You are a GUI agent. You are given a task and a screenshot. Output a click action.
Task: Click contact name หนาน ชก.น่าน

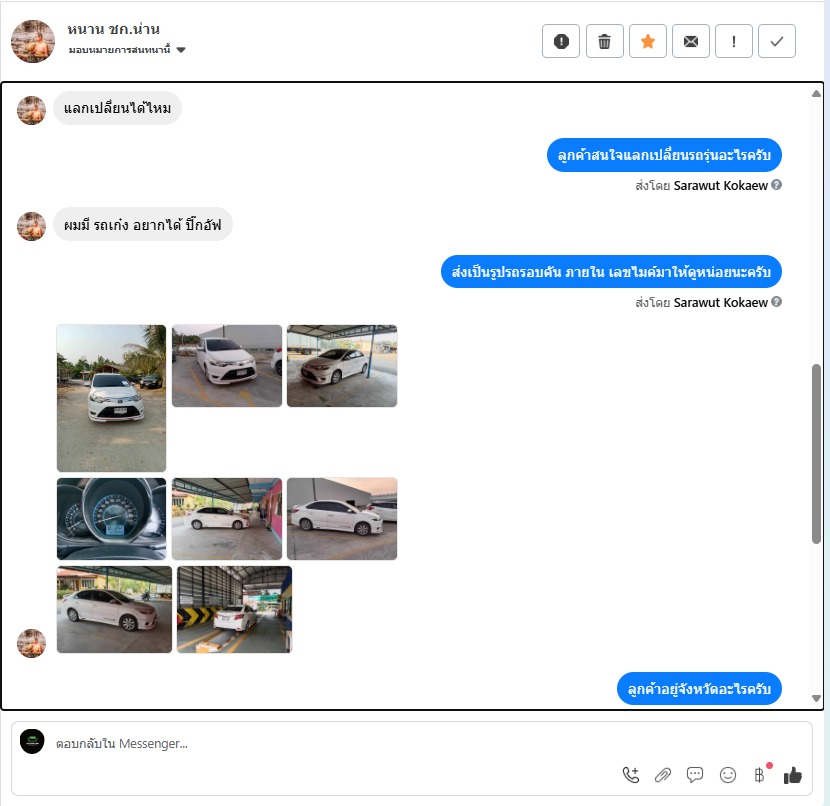pos(113,29)
